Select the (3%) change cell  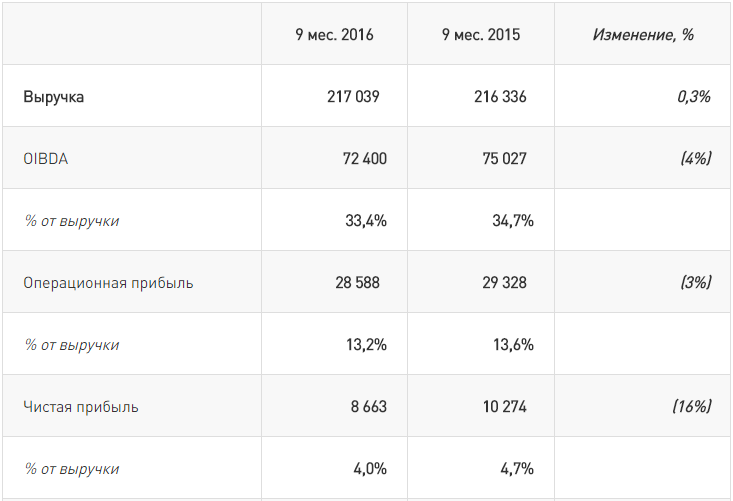click(x=694, y=283)
